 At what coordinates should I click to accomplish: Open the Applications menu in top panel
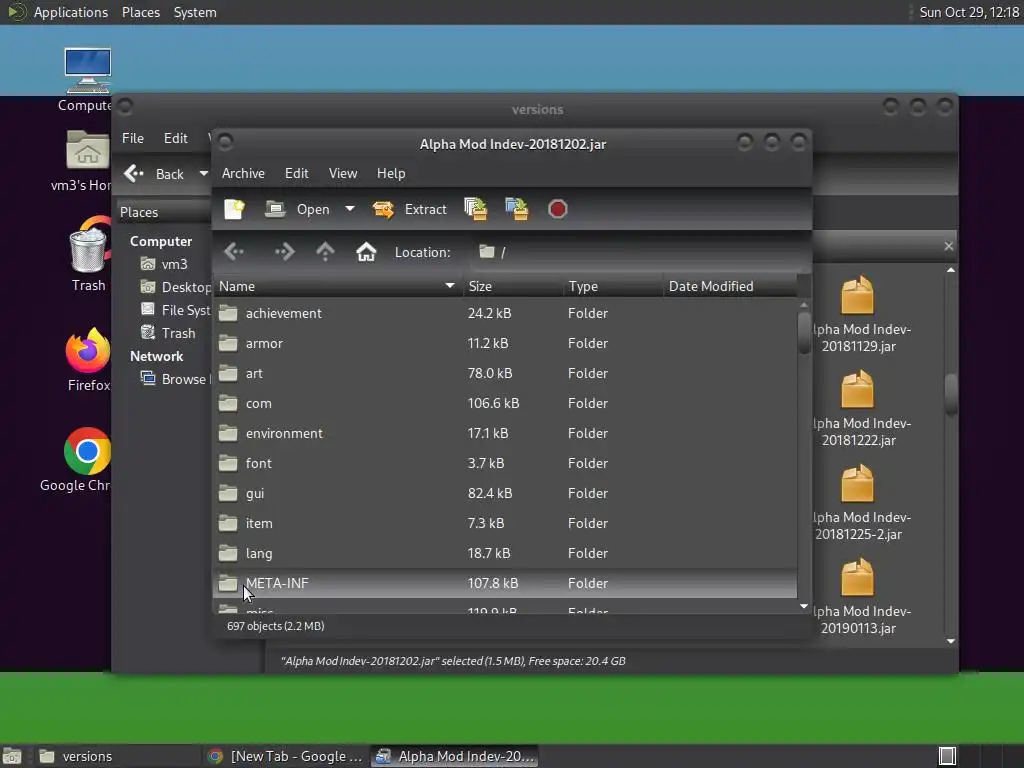click(71, 12)
